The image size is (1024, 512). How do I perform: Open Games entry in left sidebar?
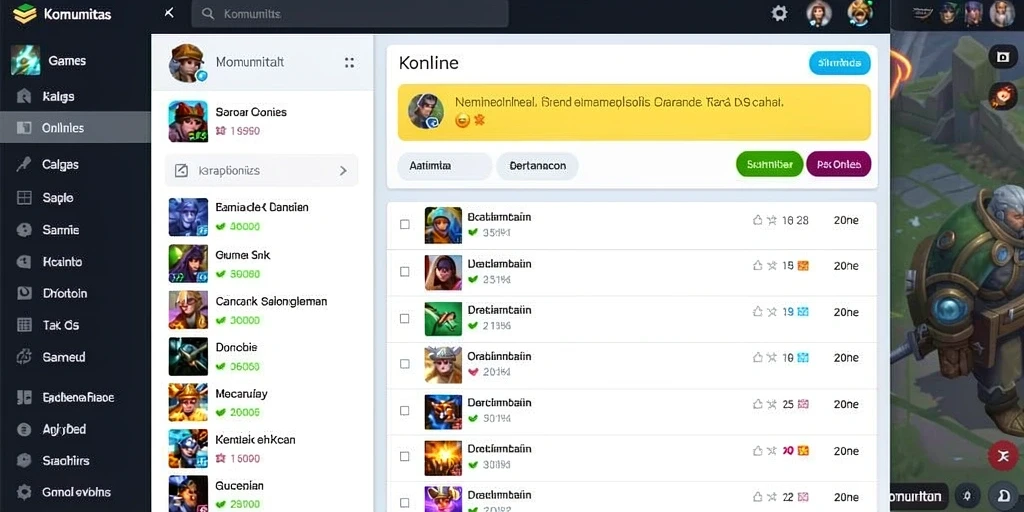75,61
